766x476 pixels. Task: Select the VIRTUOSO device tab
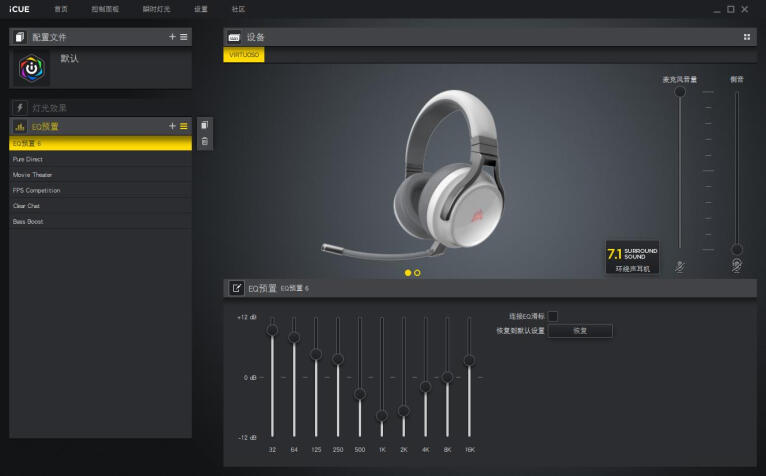244,55
